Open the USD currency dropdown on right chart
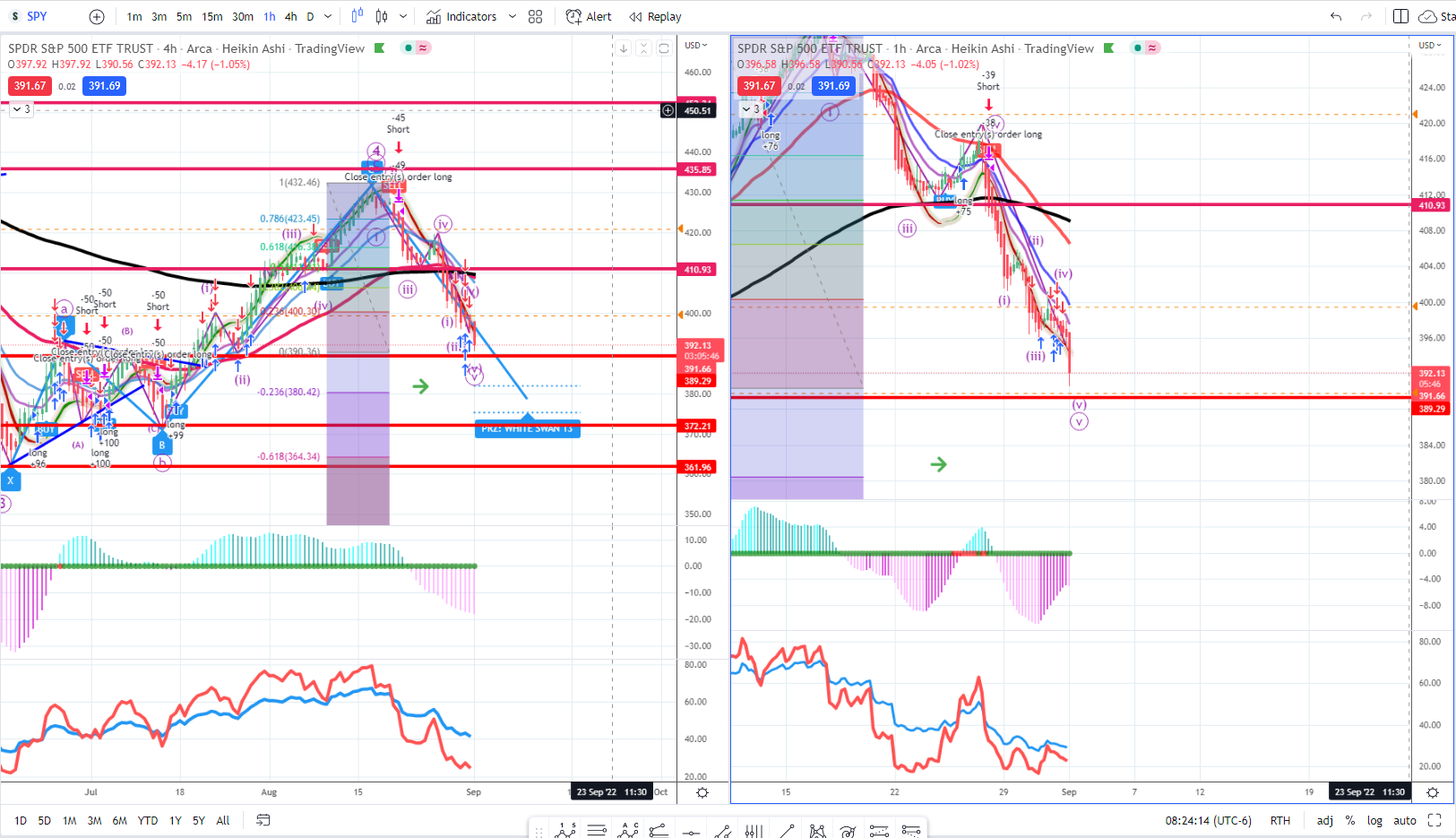The height and width of the screenshot is (838, 1456). point(1430,46)
